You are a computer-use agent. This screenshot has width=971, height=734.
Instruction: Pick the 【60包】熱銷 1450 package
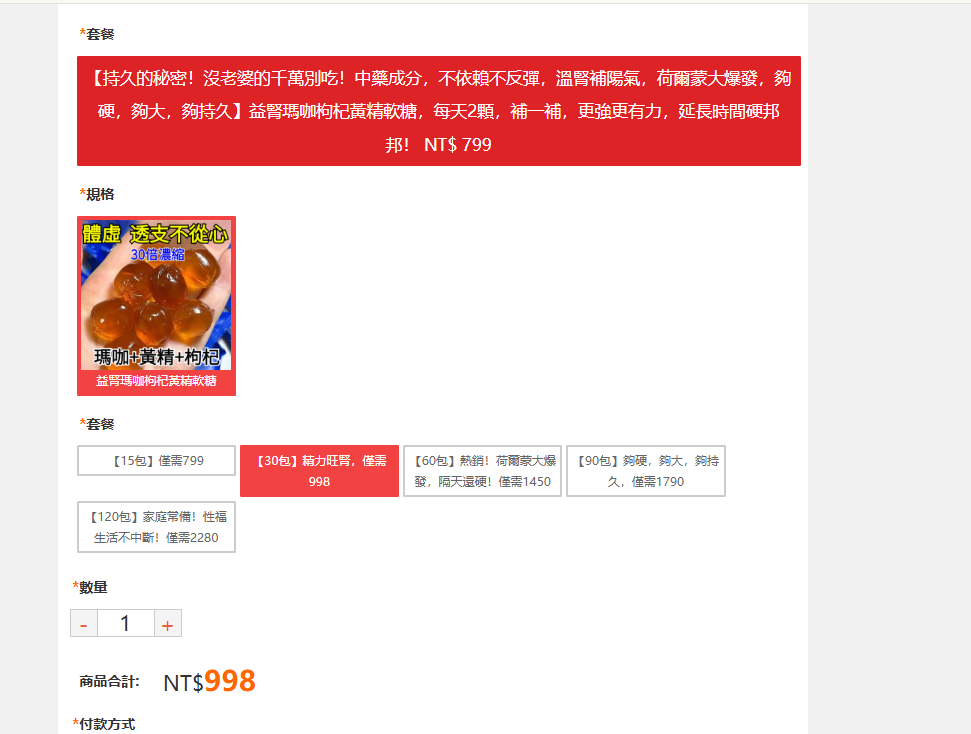tap(482, 471)
